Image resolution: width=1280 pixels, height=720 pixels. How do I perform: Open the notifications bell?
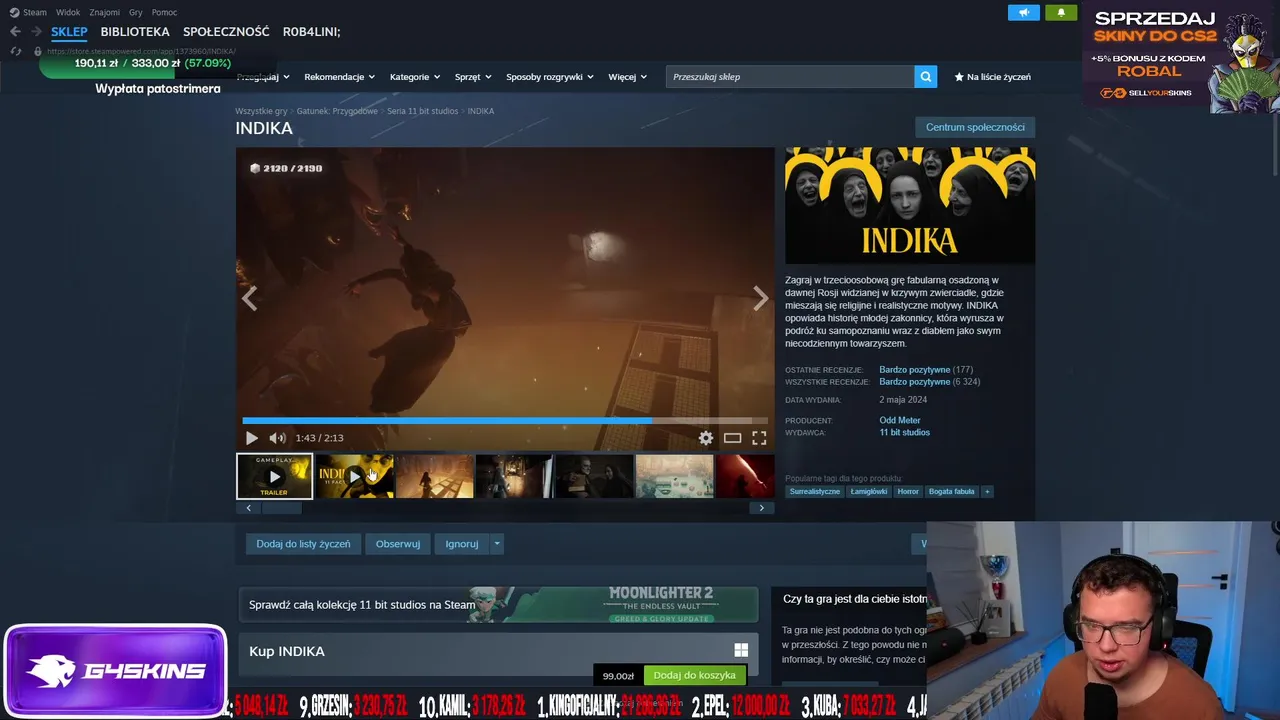pos(1061,12)
